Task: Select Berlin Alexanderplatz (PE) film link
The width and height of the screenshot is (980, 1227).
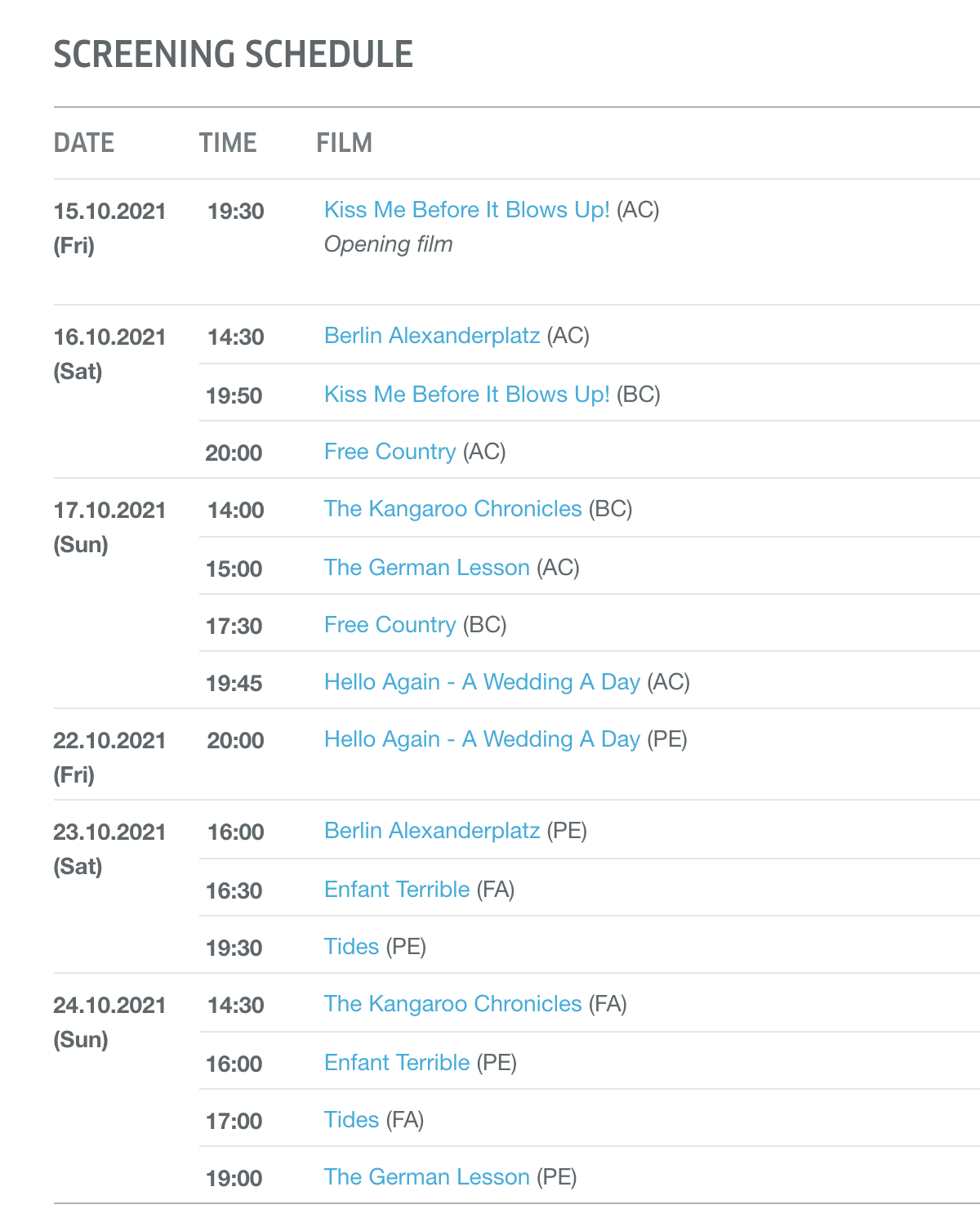Action: [x=431, y=831]
